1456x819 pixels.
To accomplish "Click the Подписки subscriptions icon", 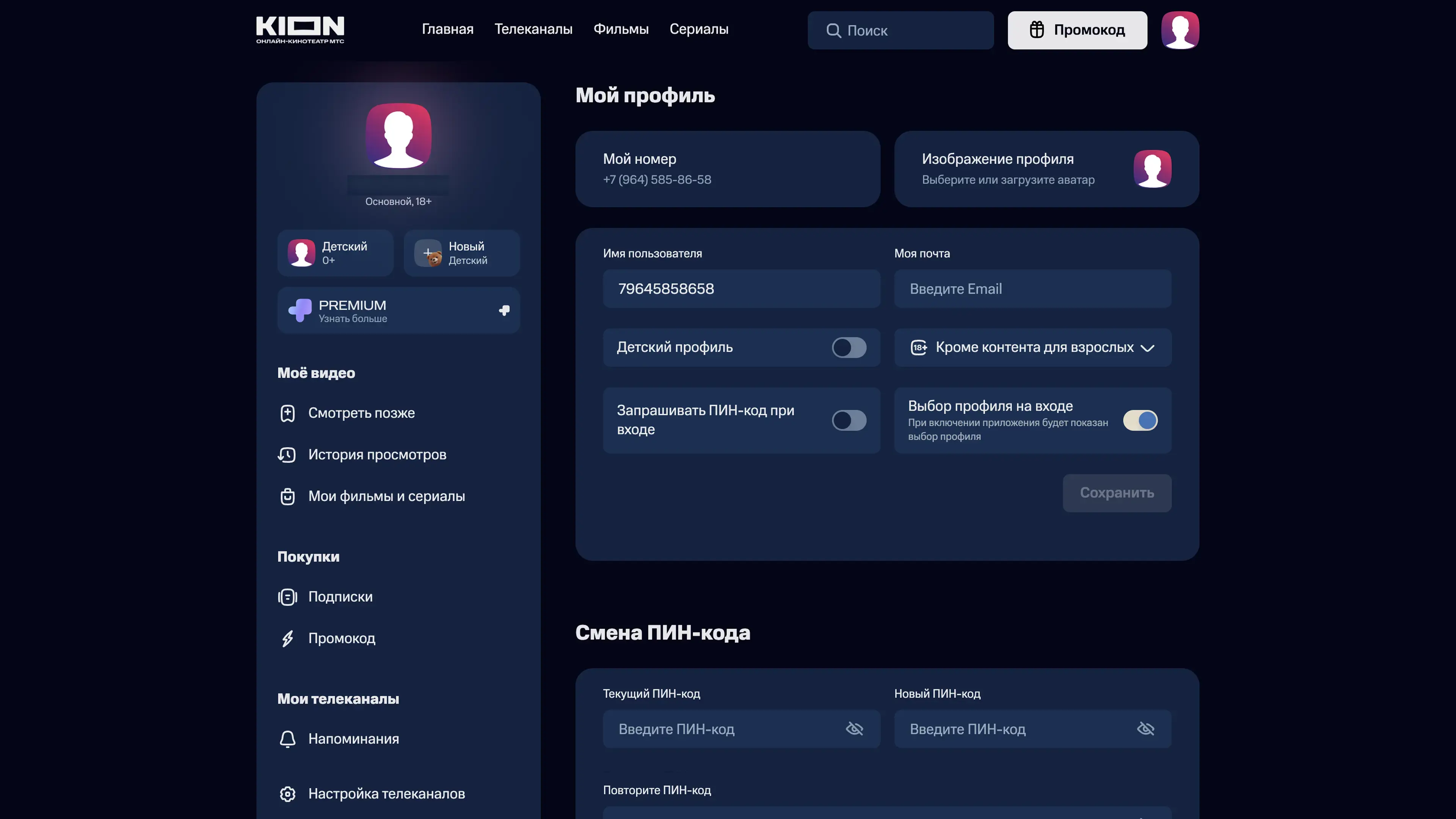I will coord(287,597).
